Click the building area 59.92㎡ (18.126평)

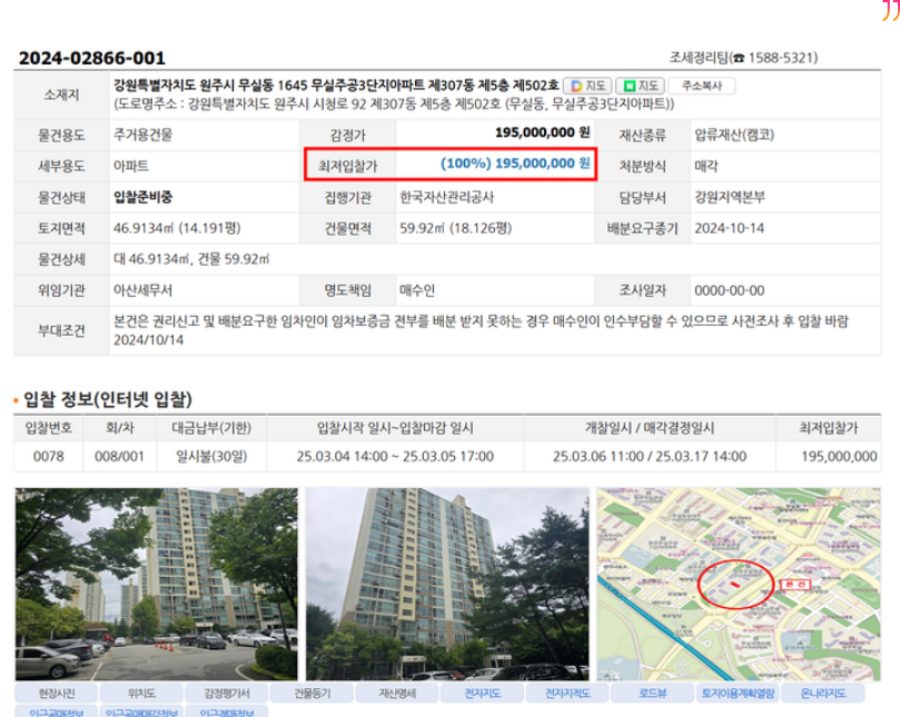point(455,228)
